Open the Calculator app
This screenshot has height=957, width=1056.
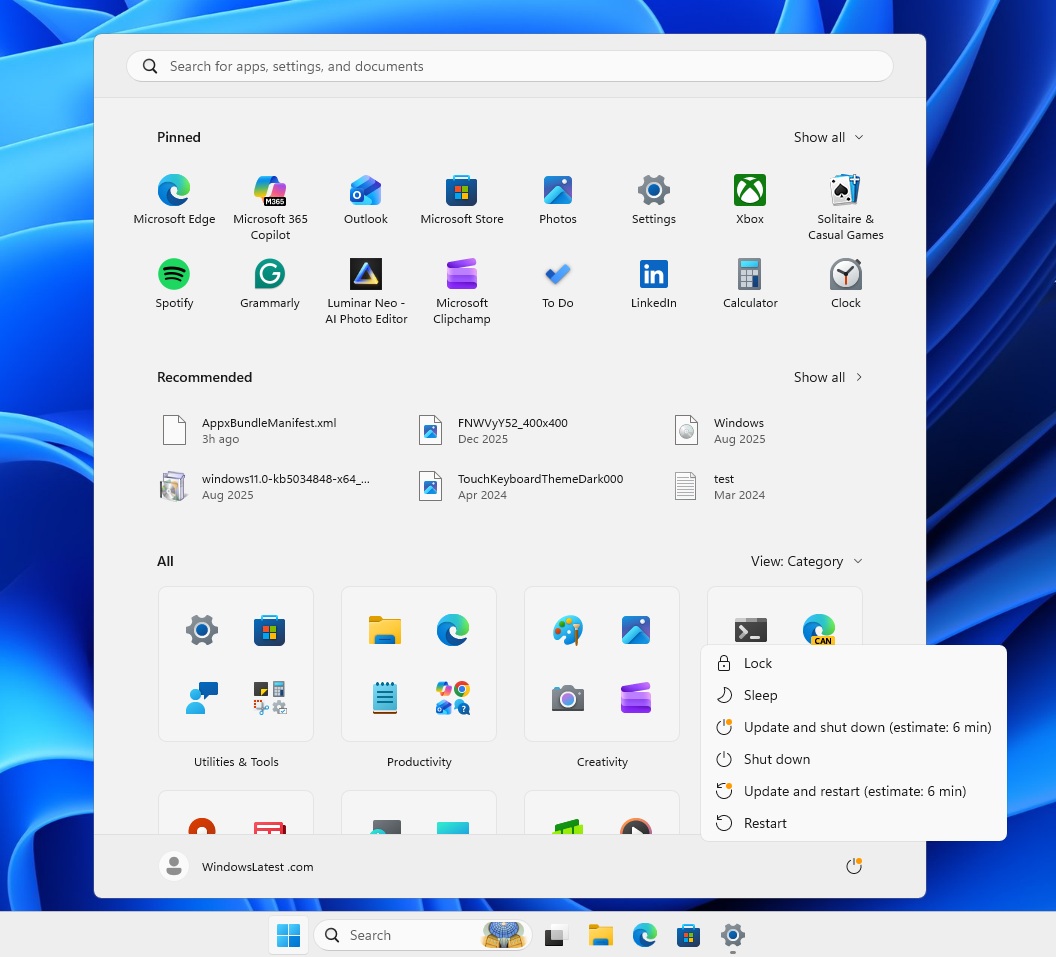[x=749, y=274]
